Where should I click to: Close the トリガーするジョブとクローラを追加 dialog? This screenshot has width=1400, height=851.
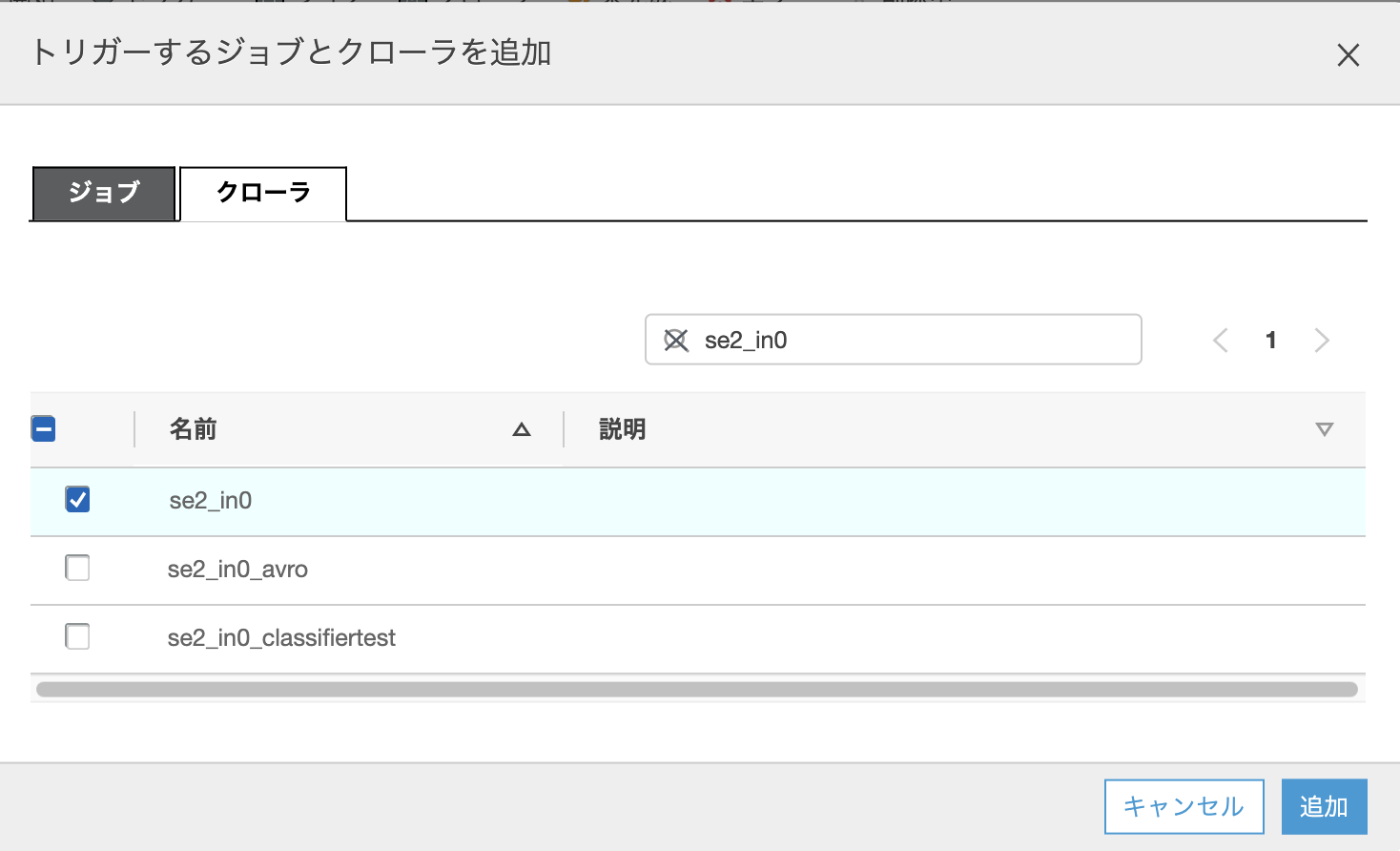pyautogui.click(x=1349, y=54)
